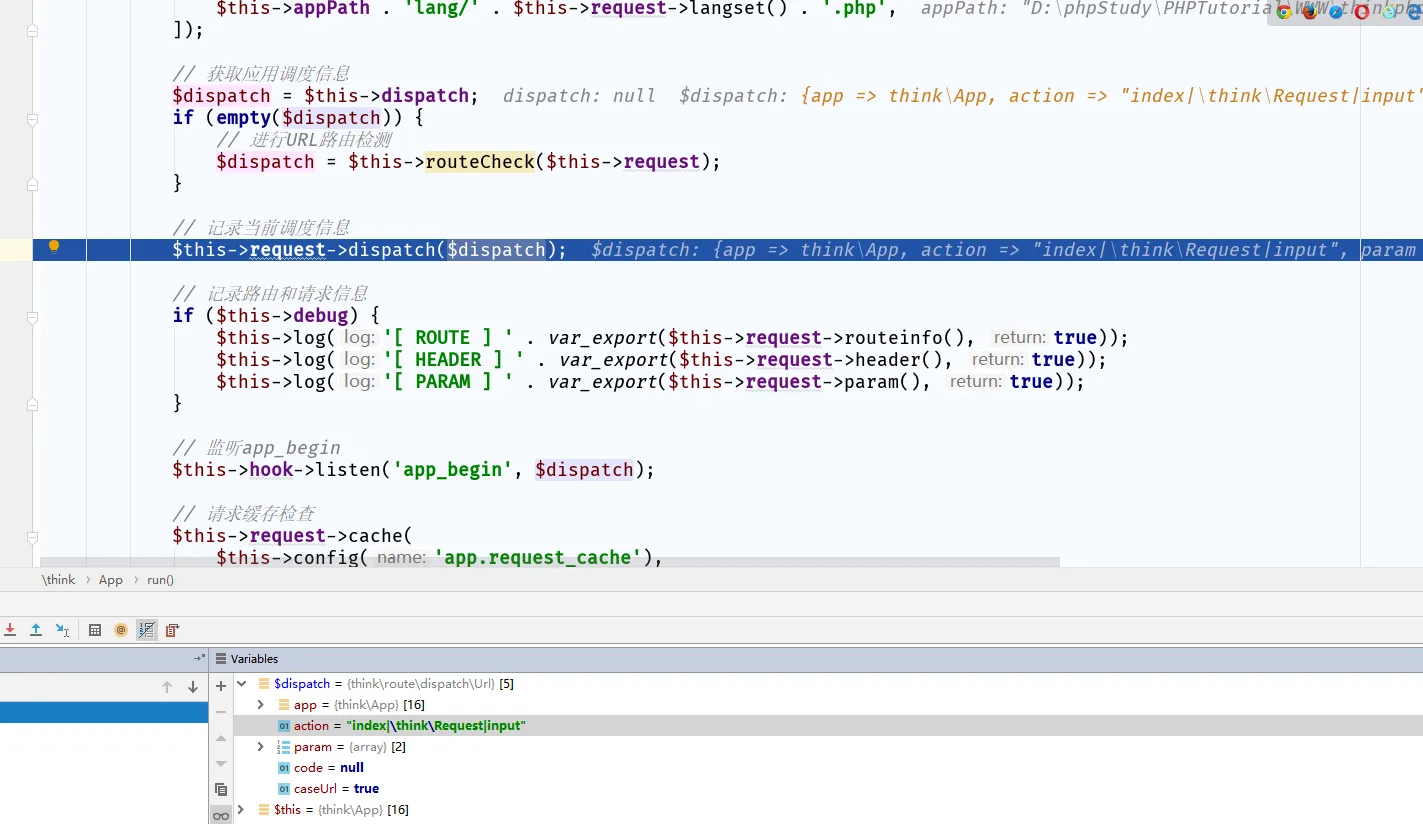The height and width of the screenshot is (824, 1423).
Task: Expand the app variable node
Action: coord(261,705)
